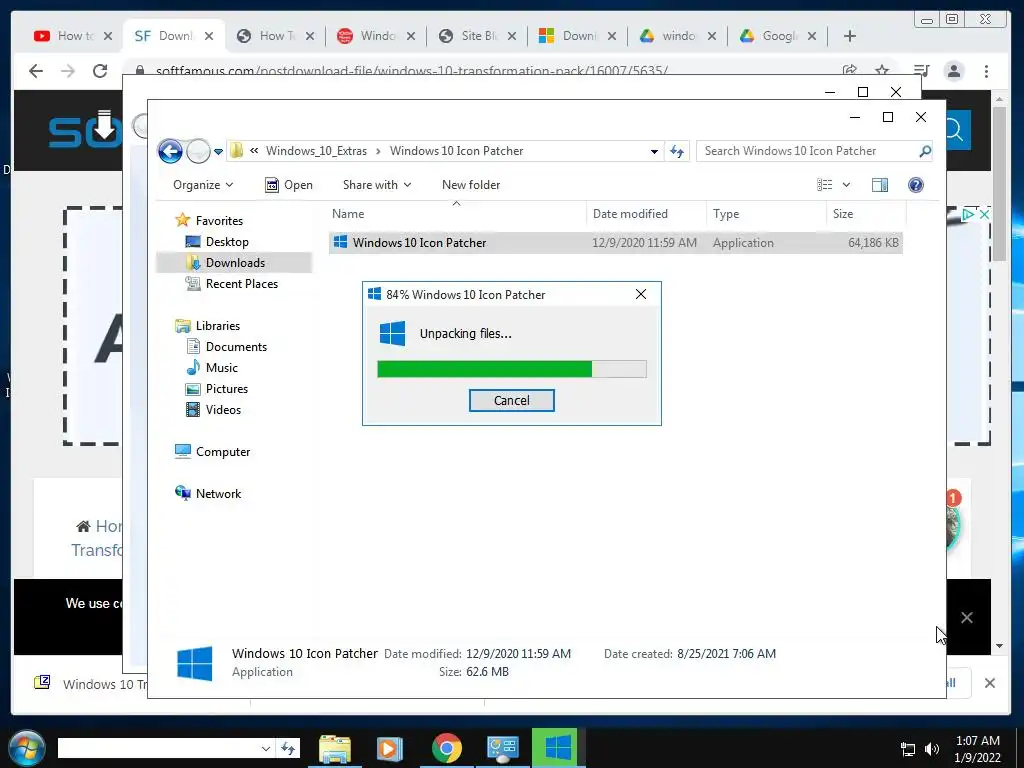1024x768 pixels.
Task: Open Downloads in the navigation pane
Action: 235,263
